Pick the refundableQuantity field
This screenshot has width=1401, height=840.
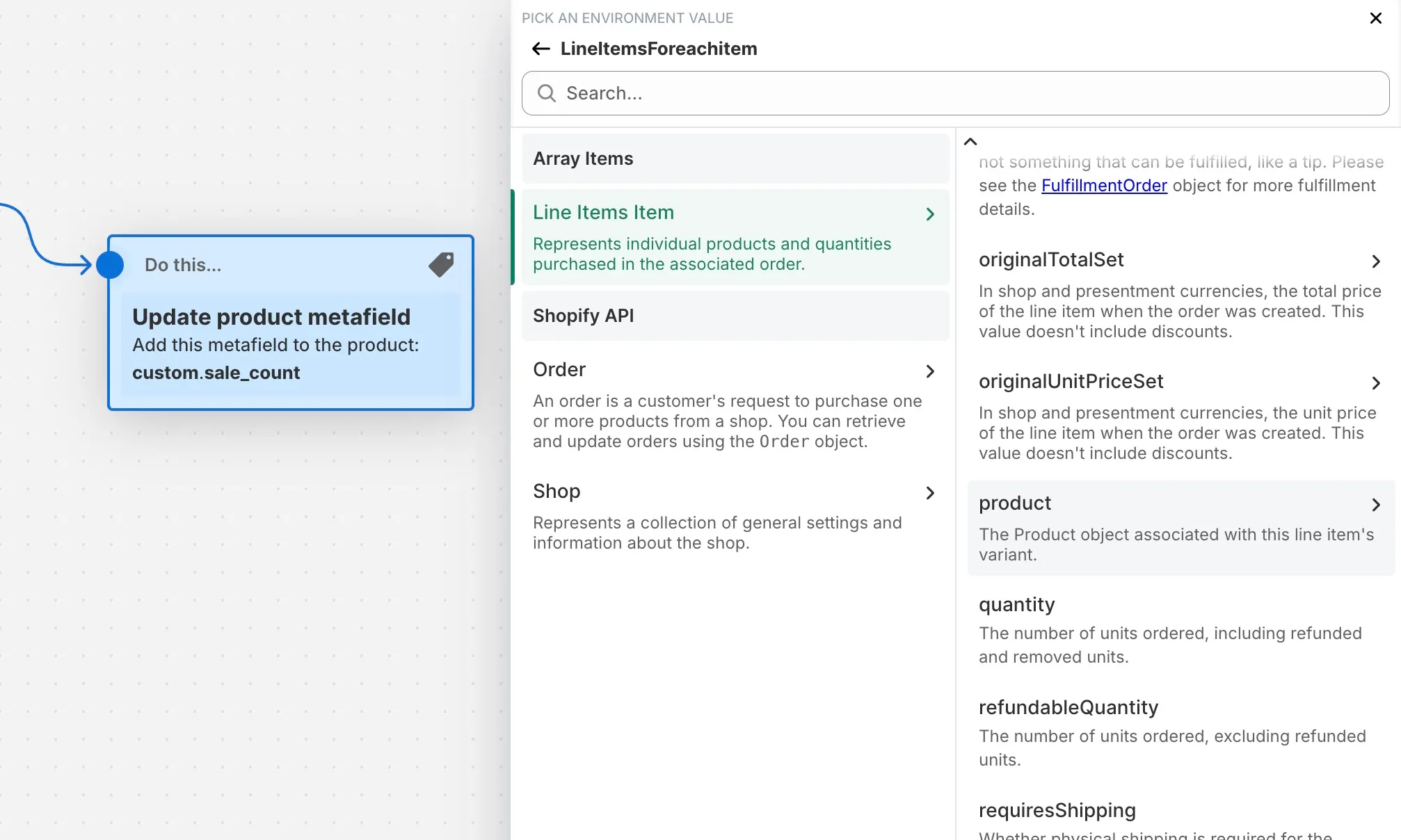click(x=1180, y=732)
